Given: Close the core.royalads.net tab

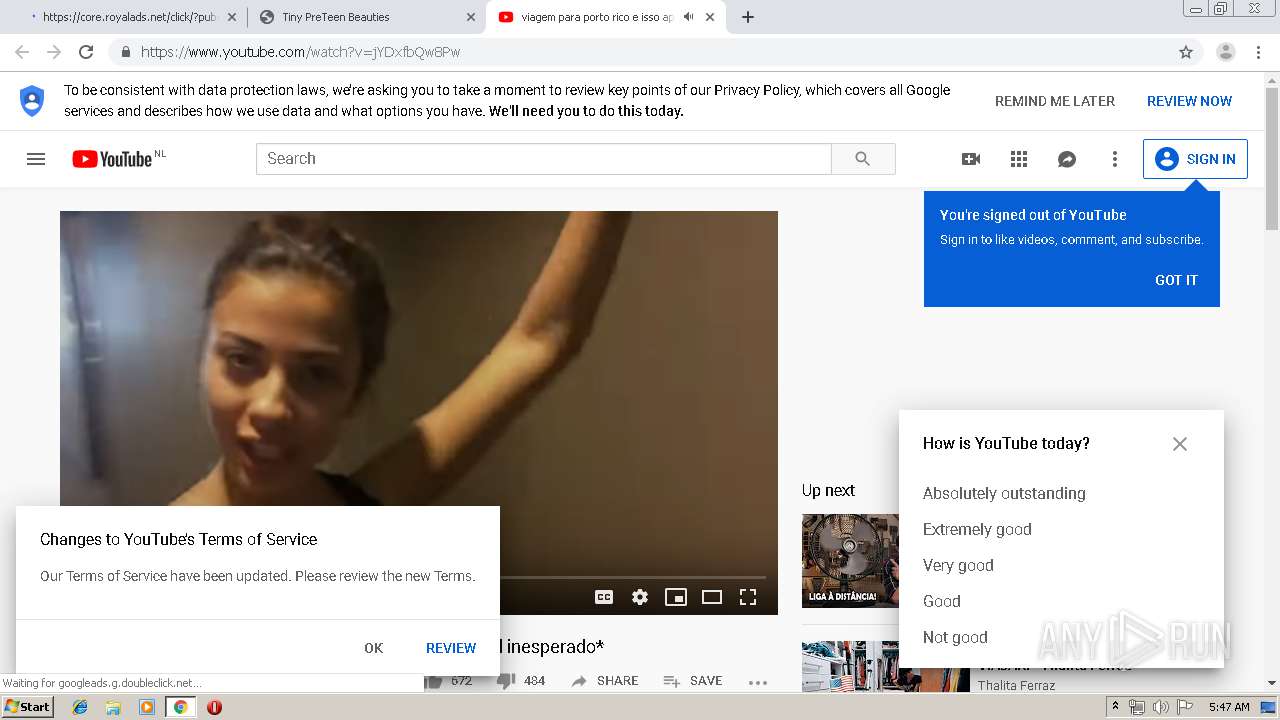Looking at the screenshot, I should point(232,17).
